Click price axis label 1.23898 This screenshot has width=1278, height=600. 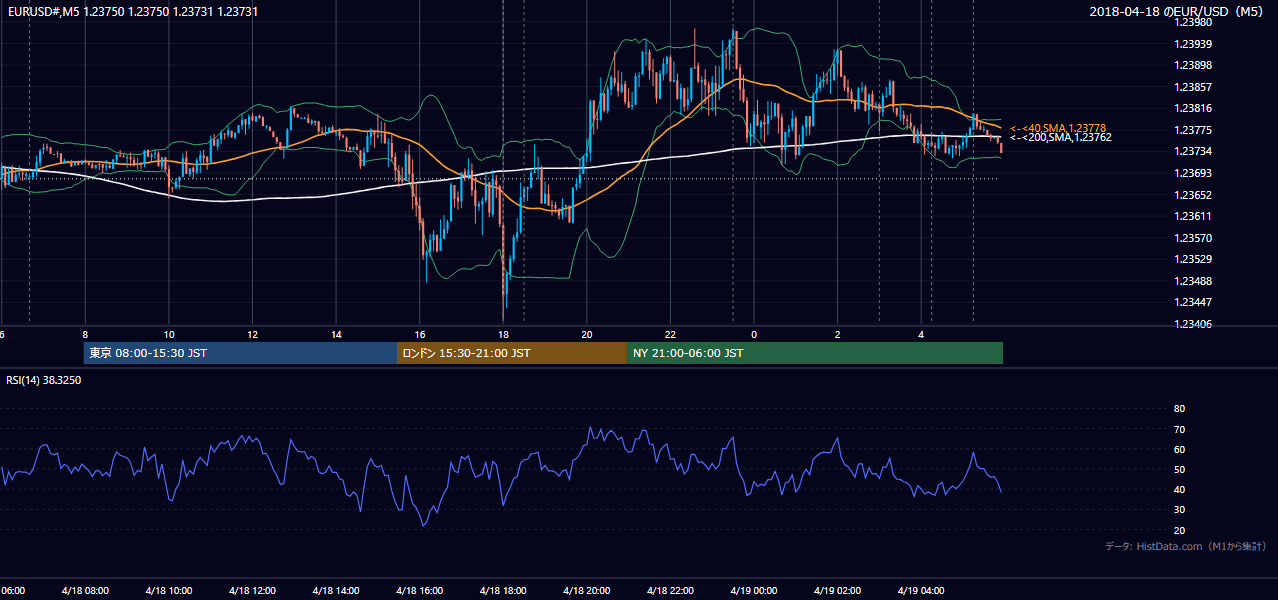(1192, 65)
